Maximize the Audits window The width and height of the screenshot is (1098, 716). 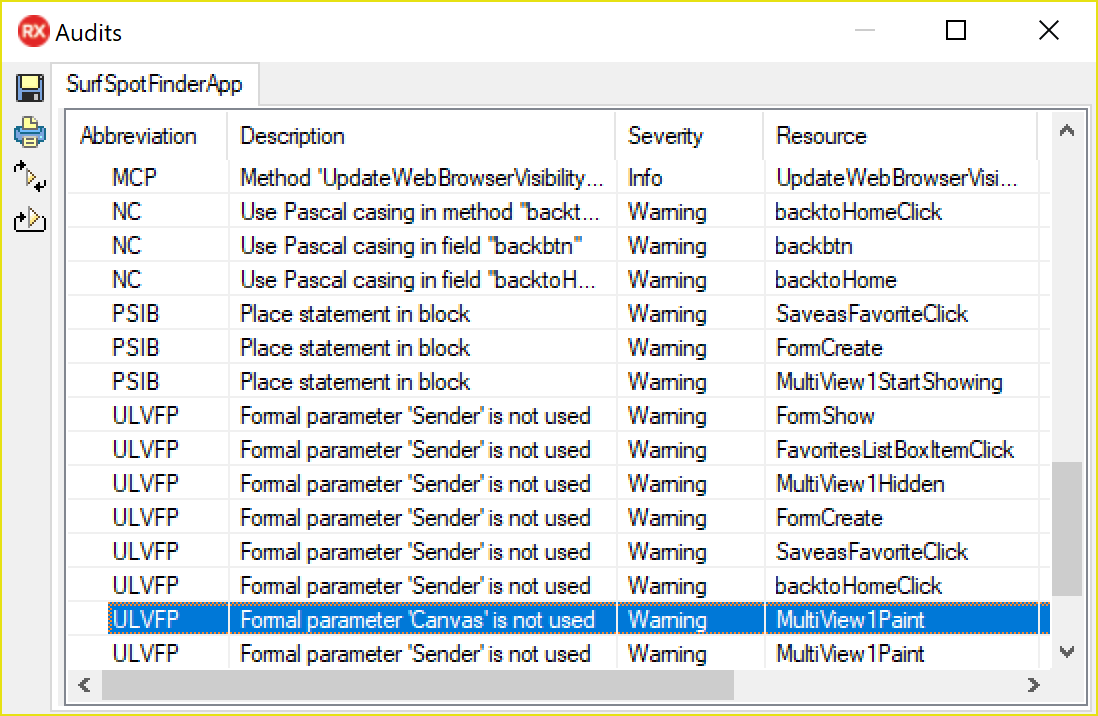tap(956, 30)
